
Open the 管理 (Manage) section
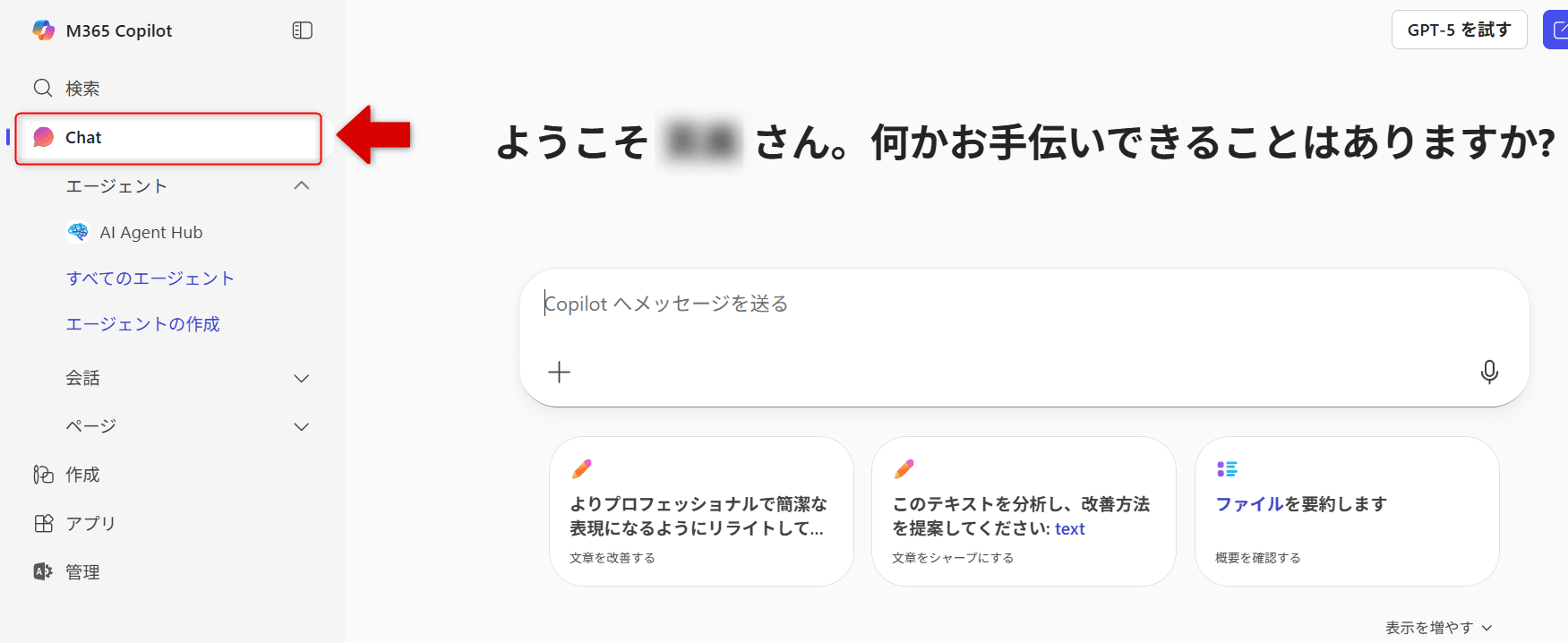point(81,571)
